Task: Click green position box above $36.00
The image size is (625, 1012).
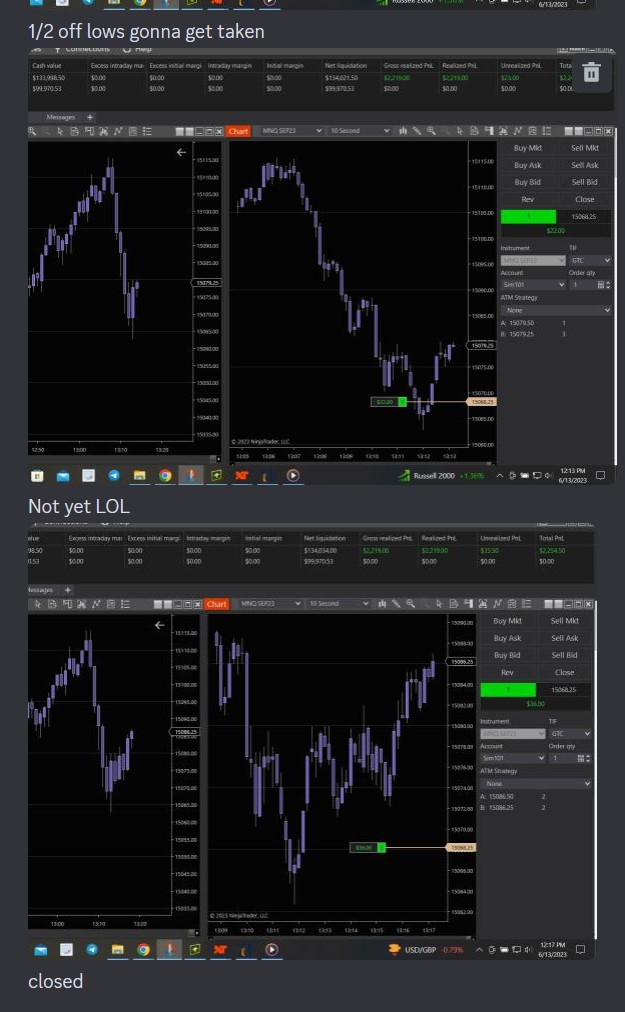Action: point(508,690)
